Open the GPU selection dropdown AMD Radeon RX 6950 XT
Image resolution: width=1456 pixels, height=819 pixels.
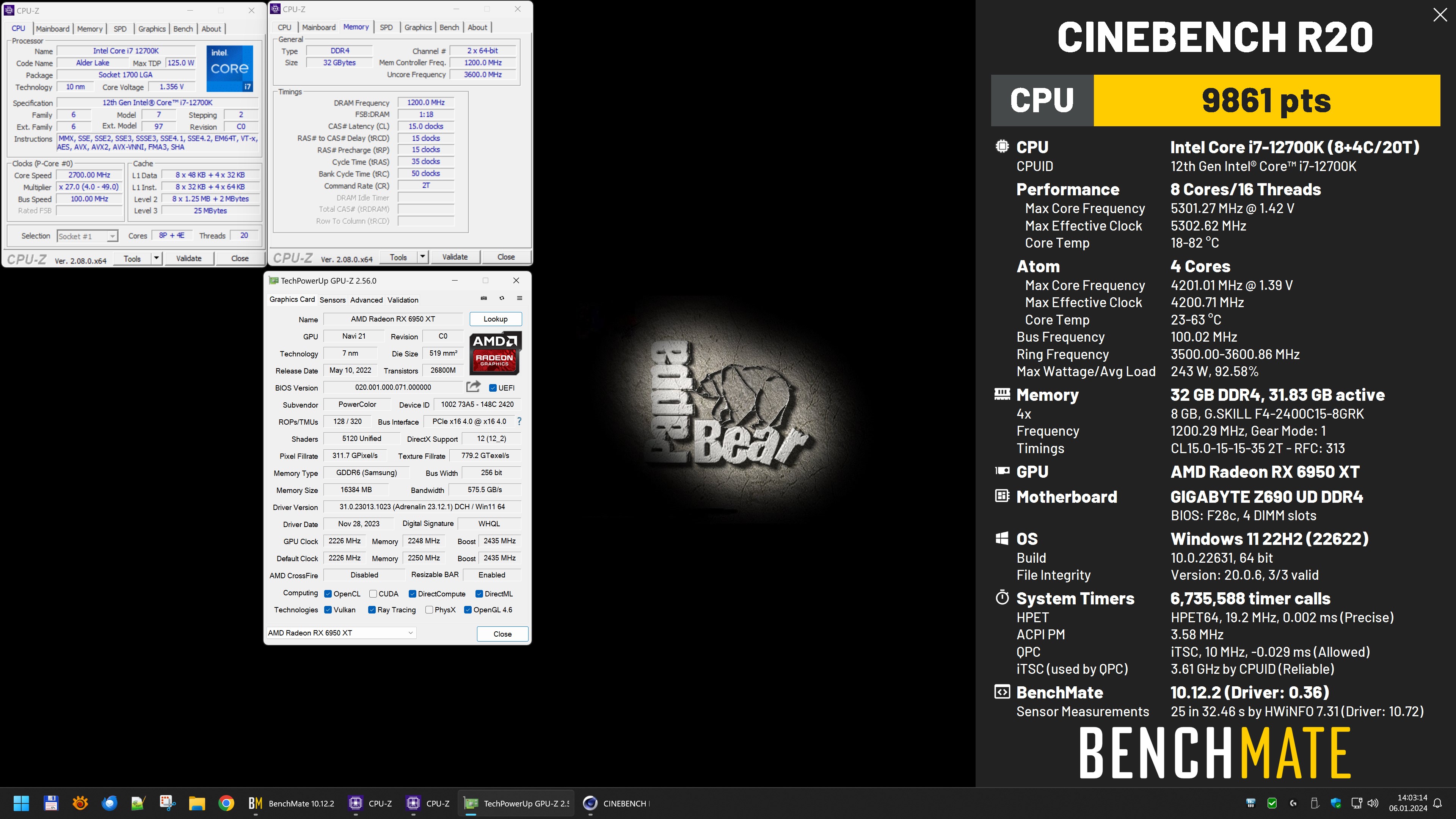[x=341, y=632]
